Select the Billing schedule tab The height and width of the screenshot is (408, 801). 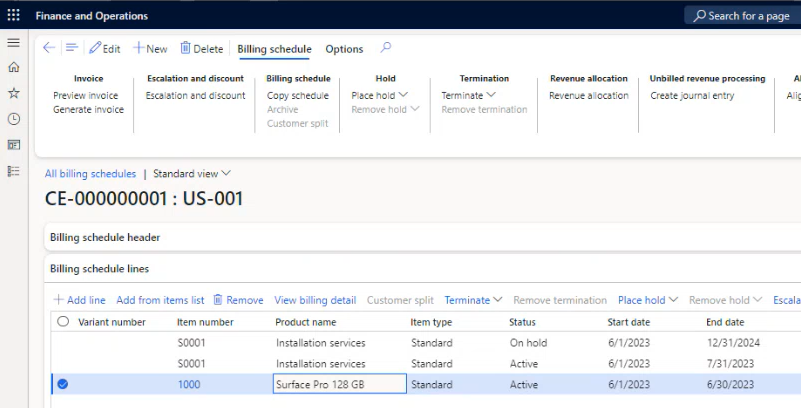click(x=274, y=49)
